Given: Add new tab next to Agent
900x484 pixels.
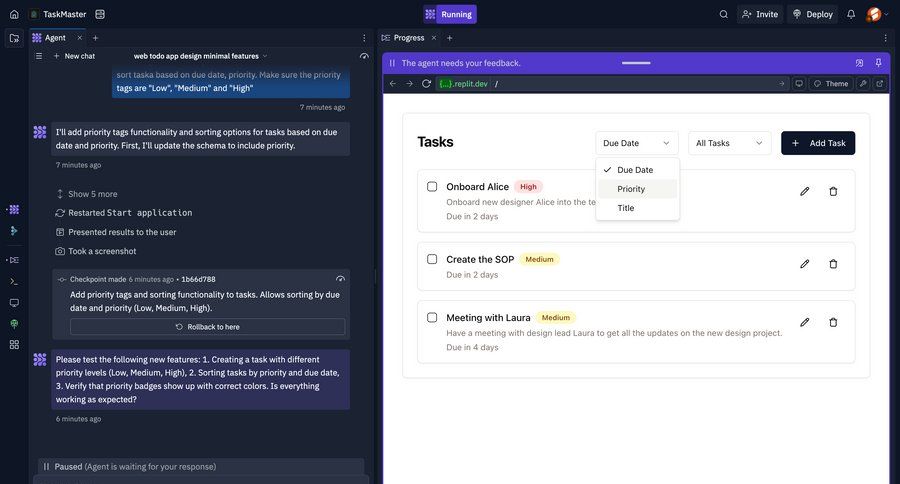Looking at the screenshot, I should pyautogui.click(x=95, y=38).
